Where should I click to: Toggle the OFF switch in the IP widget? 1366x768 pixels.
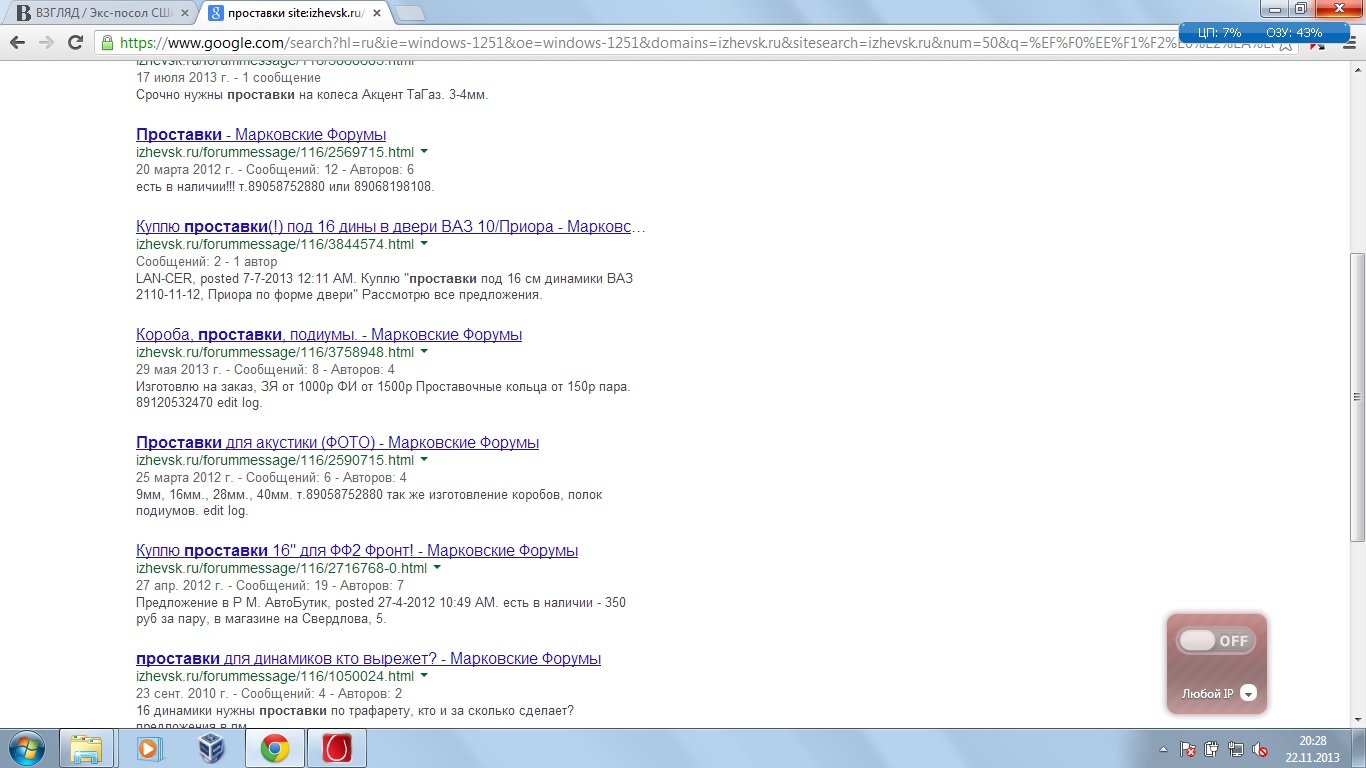1215,641
